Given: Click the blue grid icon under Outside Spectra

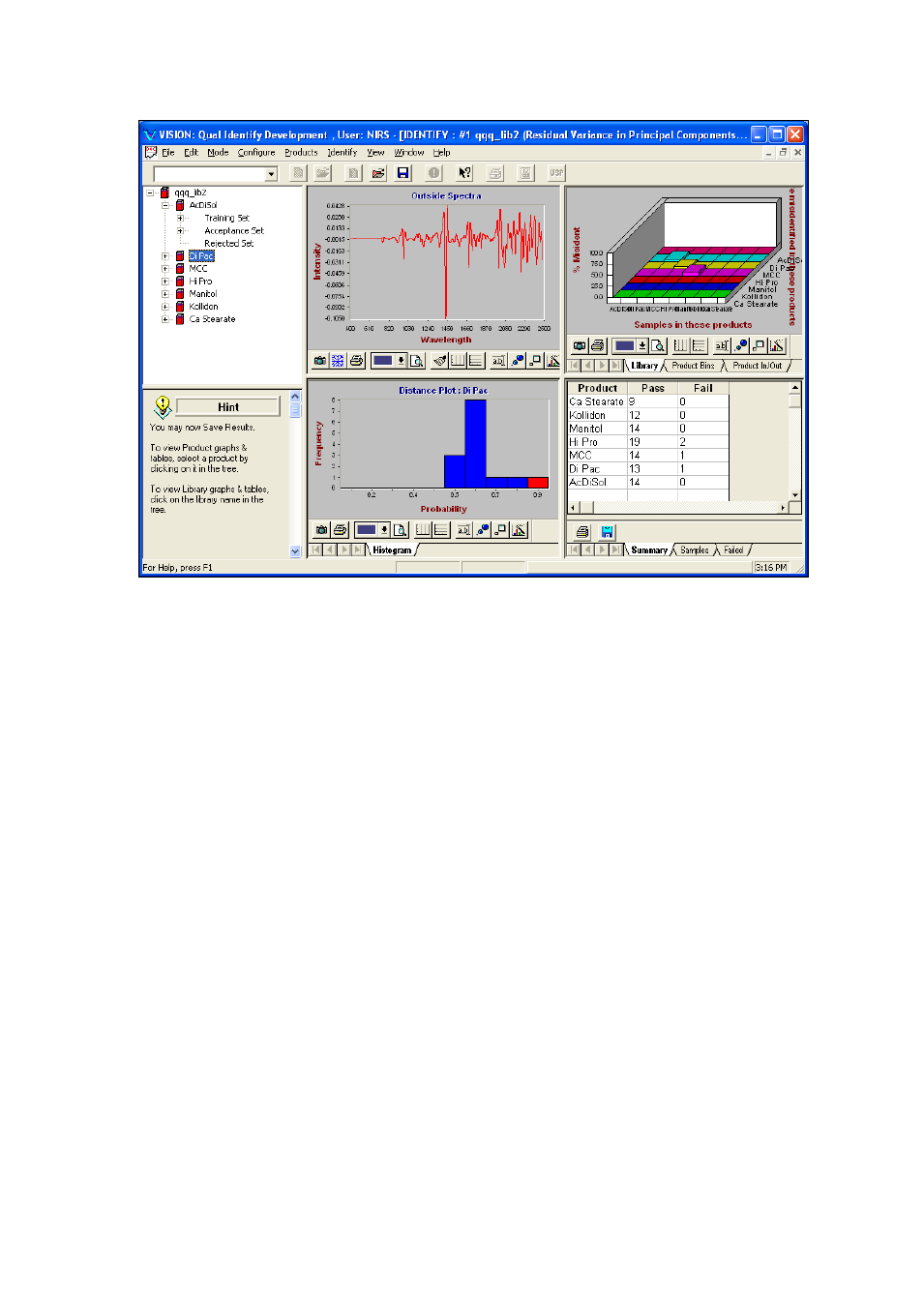Looking at the screenshot, I should tap(338, 361).
